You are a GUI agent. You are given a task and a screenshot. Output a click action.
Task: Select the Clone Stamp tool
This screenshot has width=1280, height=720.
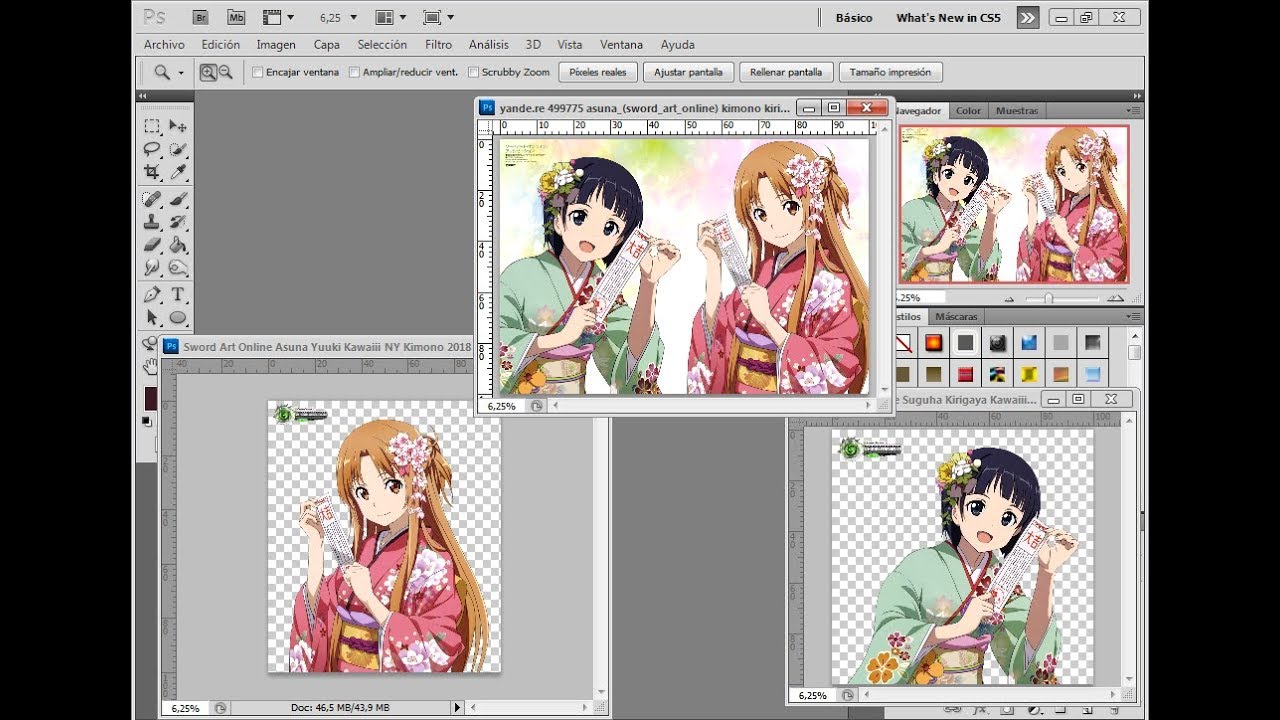[x=152, y=221]
